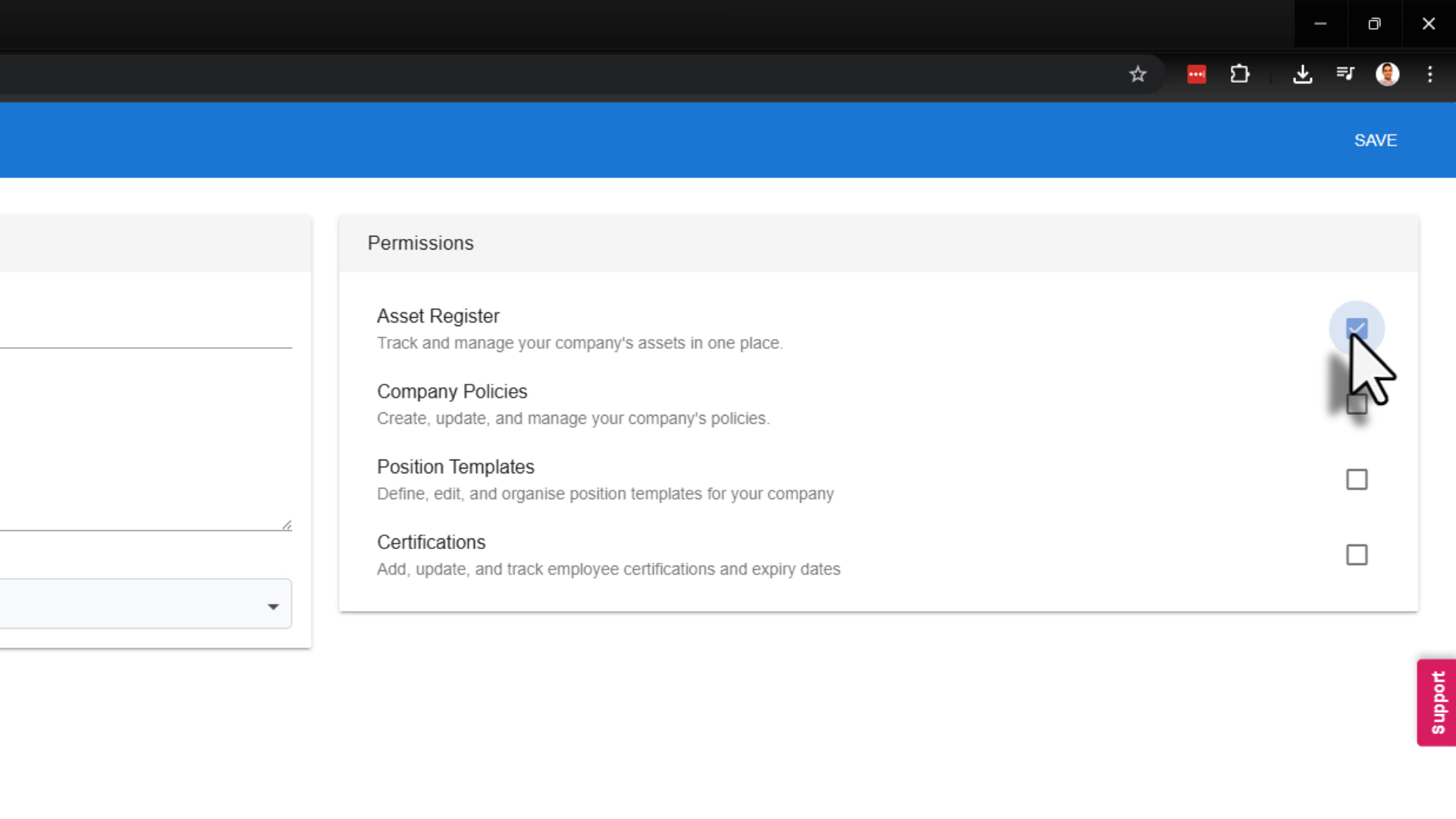Screen dimensions: 1456x819
Task: Uncheck the Asset Register permission
Action: coord(1356,328)
